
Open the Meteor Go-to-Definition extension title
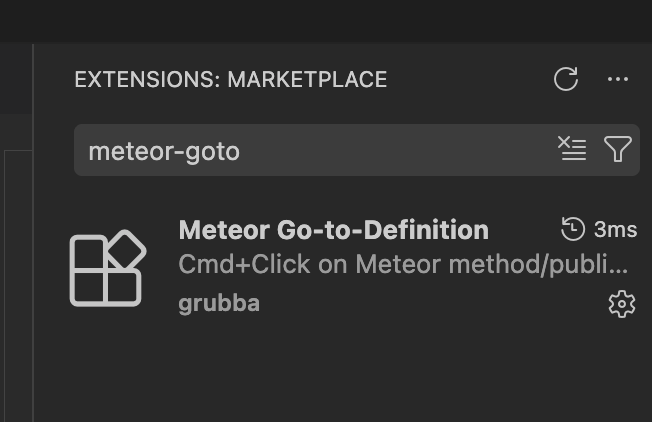pos(333,230)
